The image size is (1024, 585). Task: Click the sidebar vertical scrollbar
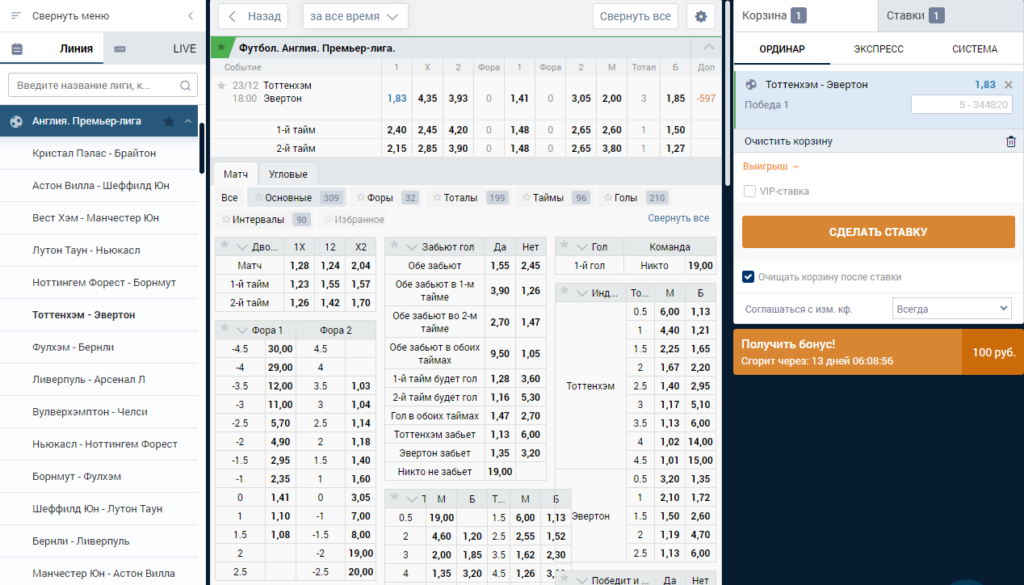pos(202,147)
